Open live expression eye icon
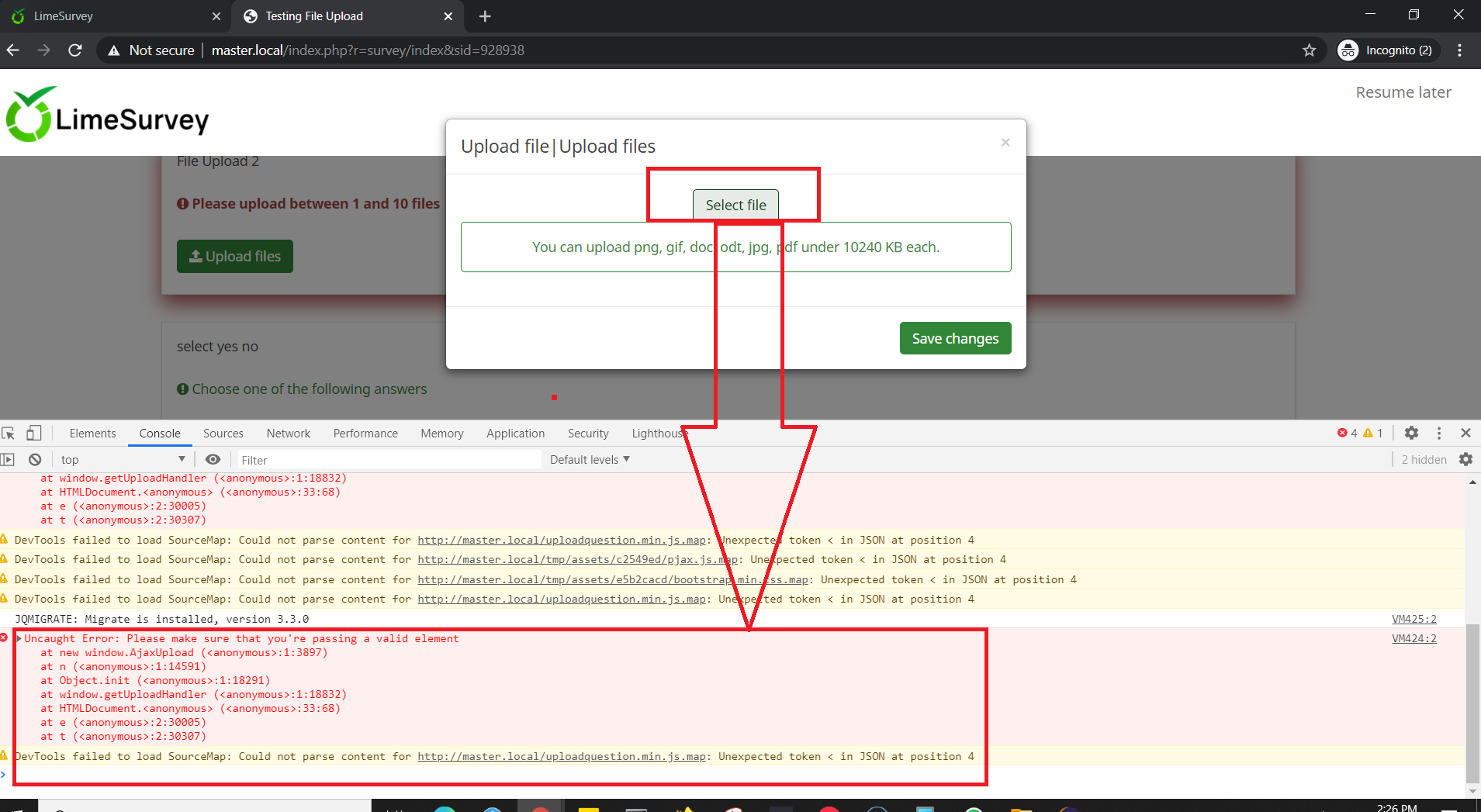The width and height of the screenshot is (1481, 812). [213, 459]
